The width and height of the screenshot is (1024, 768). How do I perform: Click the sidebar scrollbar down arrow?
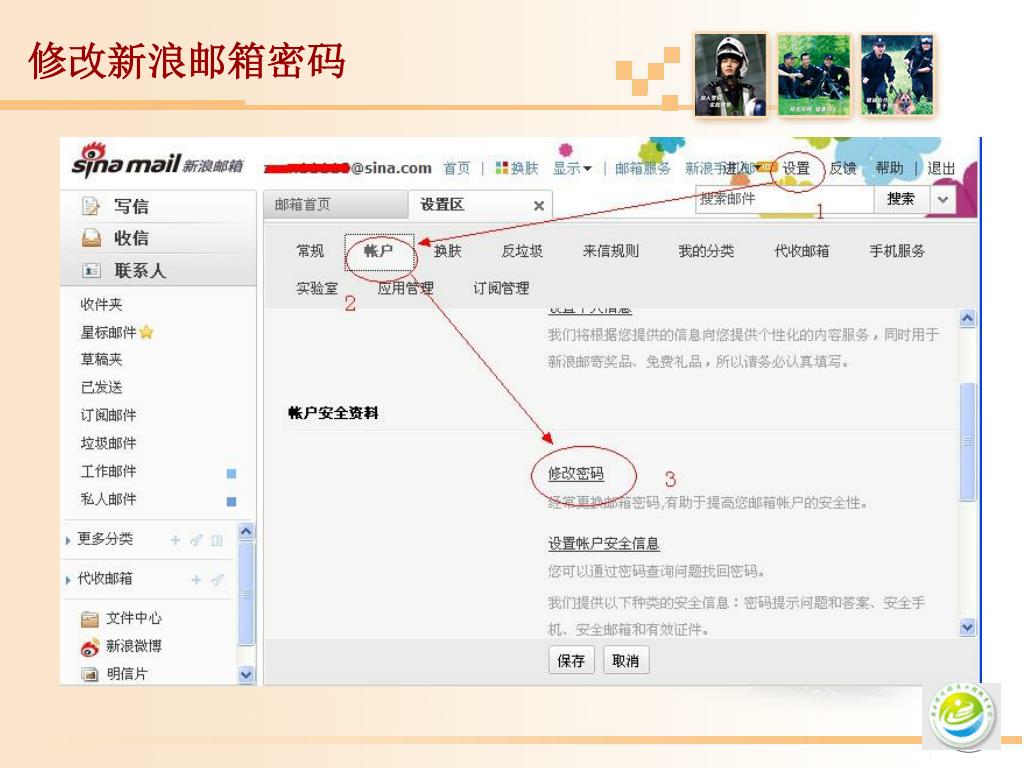[x=246, y=675]
